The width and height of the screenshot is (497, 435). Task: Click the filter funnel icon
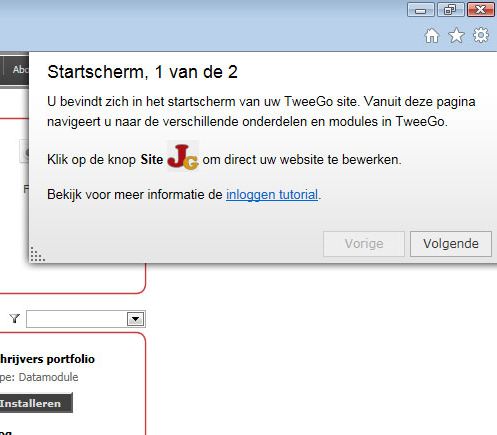[x=15, y=319]
